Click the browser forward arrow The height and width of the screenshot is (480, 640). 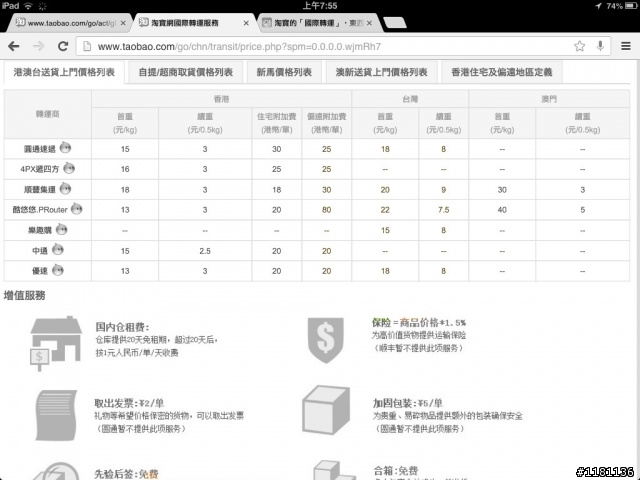pos(39,46)
